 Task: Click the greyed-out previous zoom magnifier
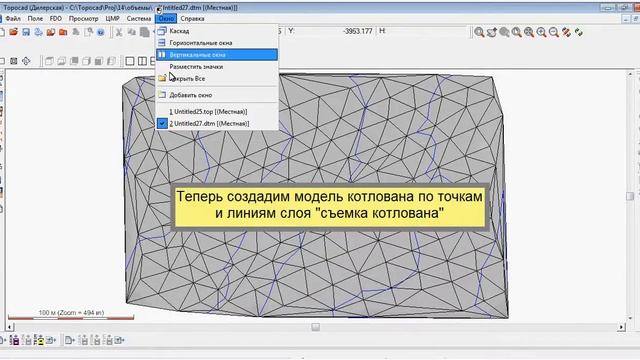pyautogui.click(x=504, y=32)
